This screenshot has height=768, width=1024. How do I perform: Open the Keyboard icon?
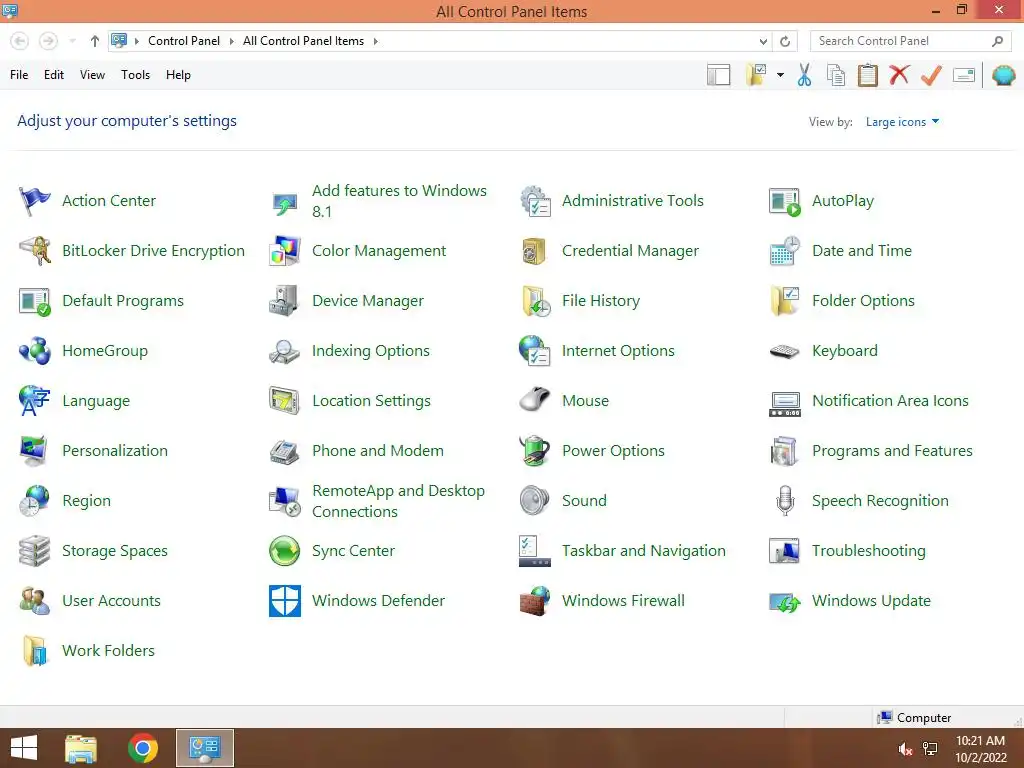pyautogui.click(x=784, y=351)
